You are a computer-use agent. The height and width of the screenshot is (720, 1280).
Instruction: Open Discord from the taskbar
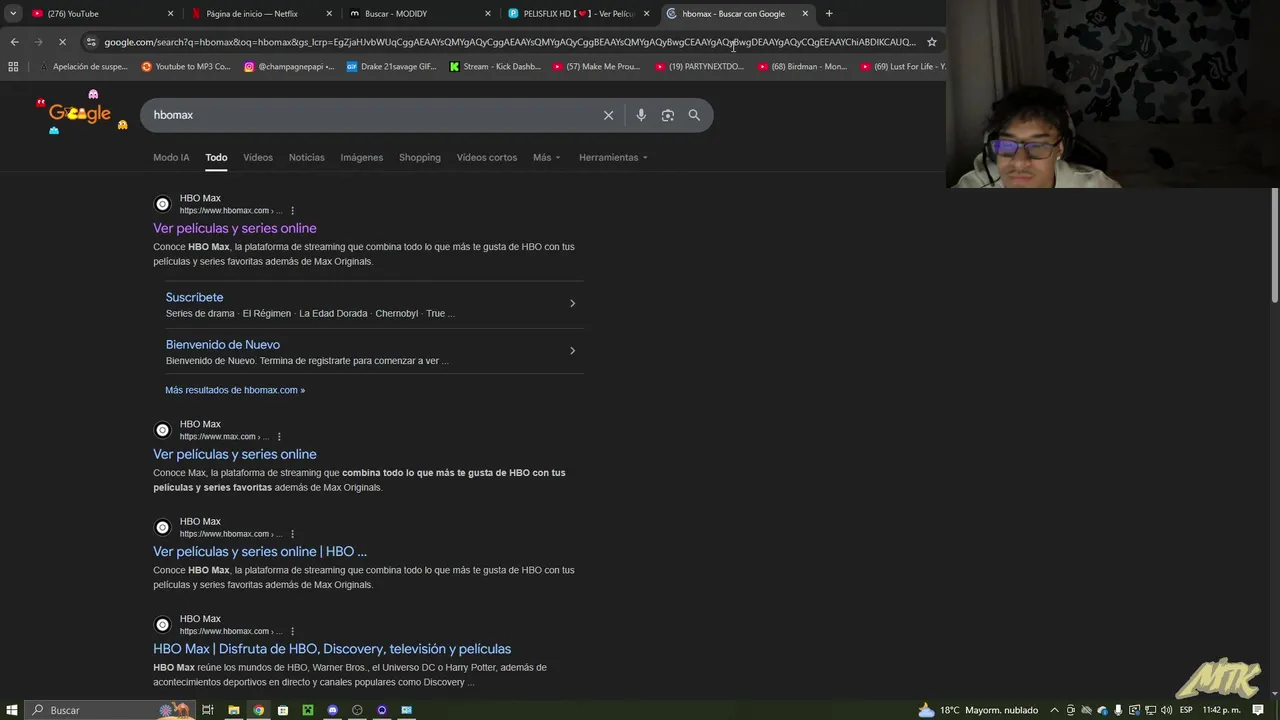tap(333, 710)
